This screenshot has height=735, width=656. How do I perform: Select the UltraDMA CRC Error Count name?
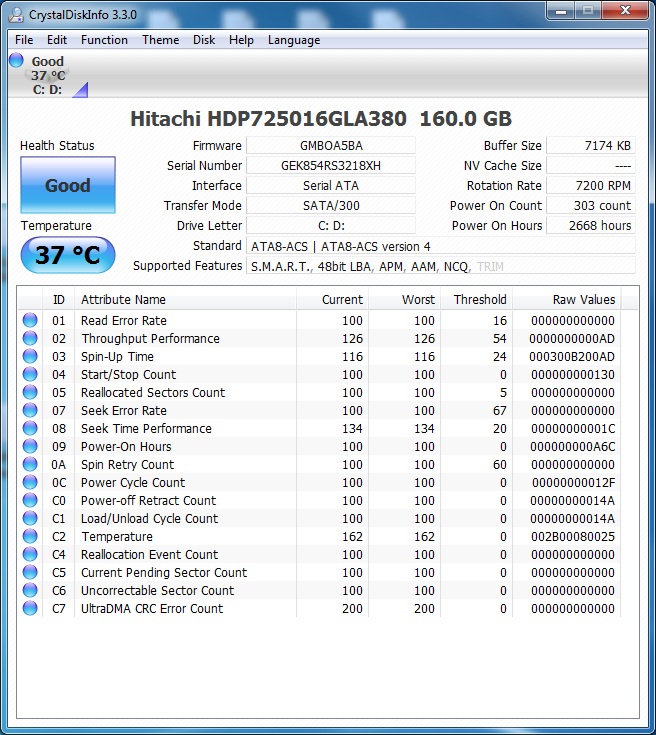tap(152, 608)
